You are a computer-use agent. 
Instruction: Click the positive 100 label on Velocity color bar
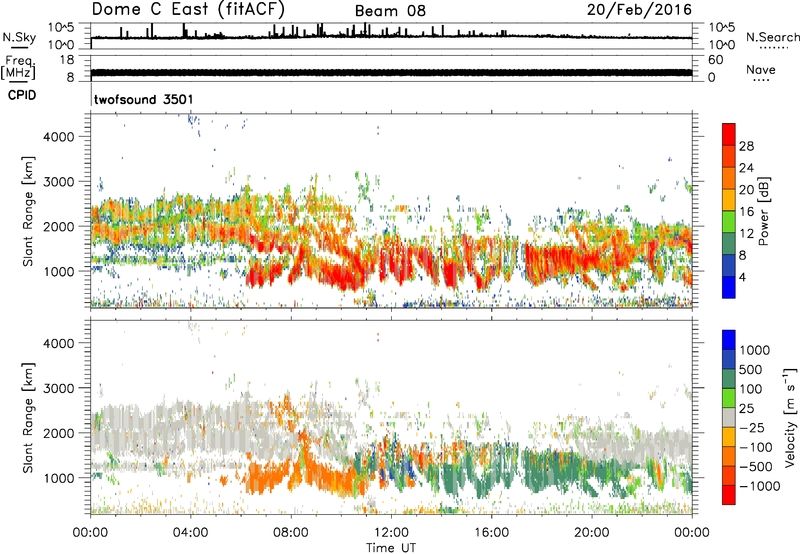[x=751, y=389]
